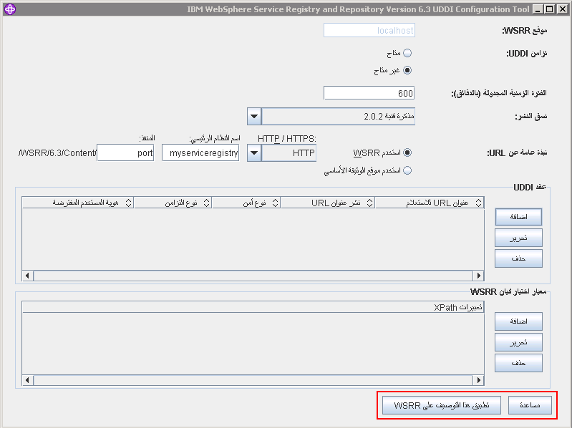Maximize the UDDI Configuration Tool window

[550, 9]
